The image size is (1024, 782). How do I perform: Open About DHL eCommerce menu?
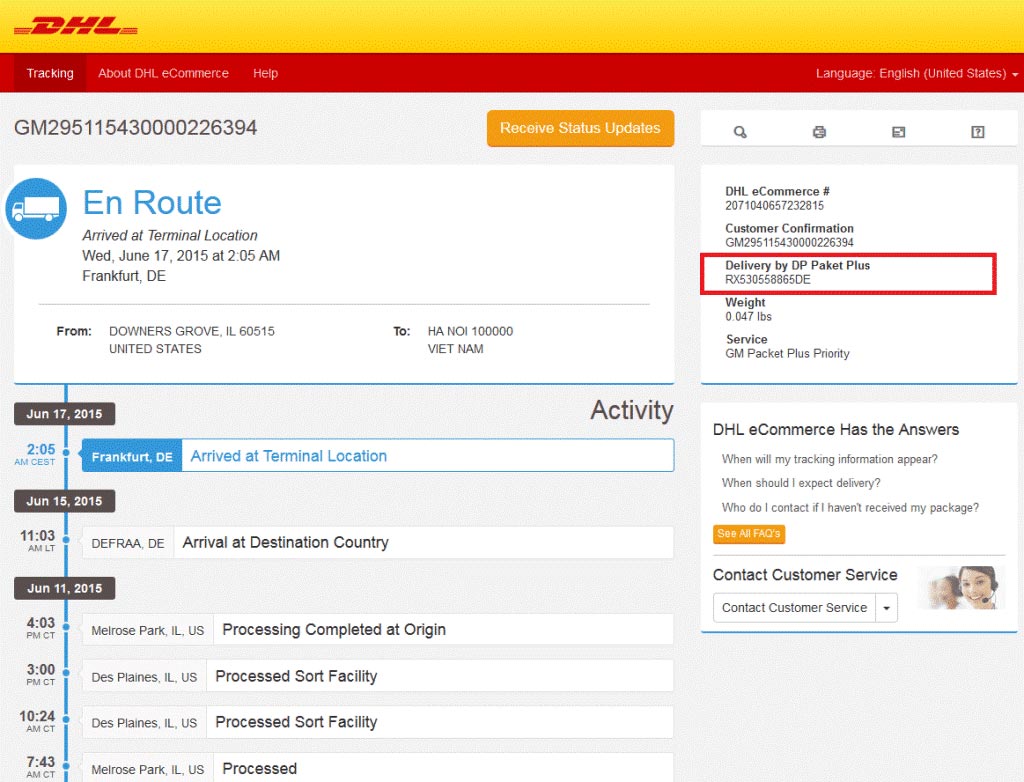pos(163,73)
